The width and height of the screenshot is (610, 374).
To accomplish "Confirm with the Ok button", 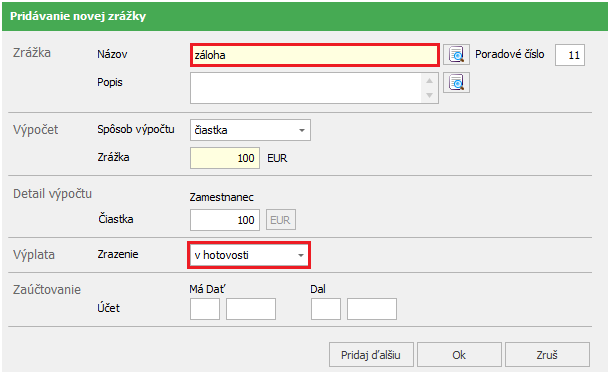I will [459, 355].
